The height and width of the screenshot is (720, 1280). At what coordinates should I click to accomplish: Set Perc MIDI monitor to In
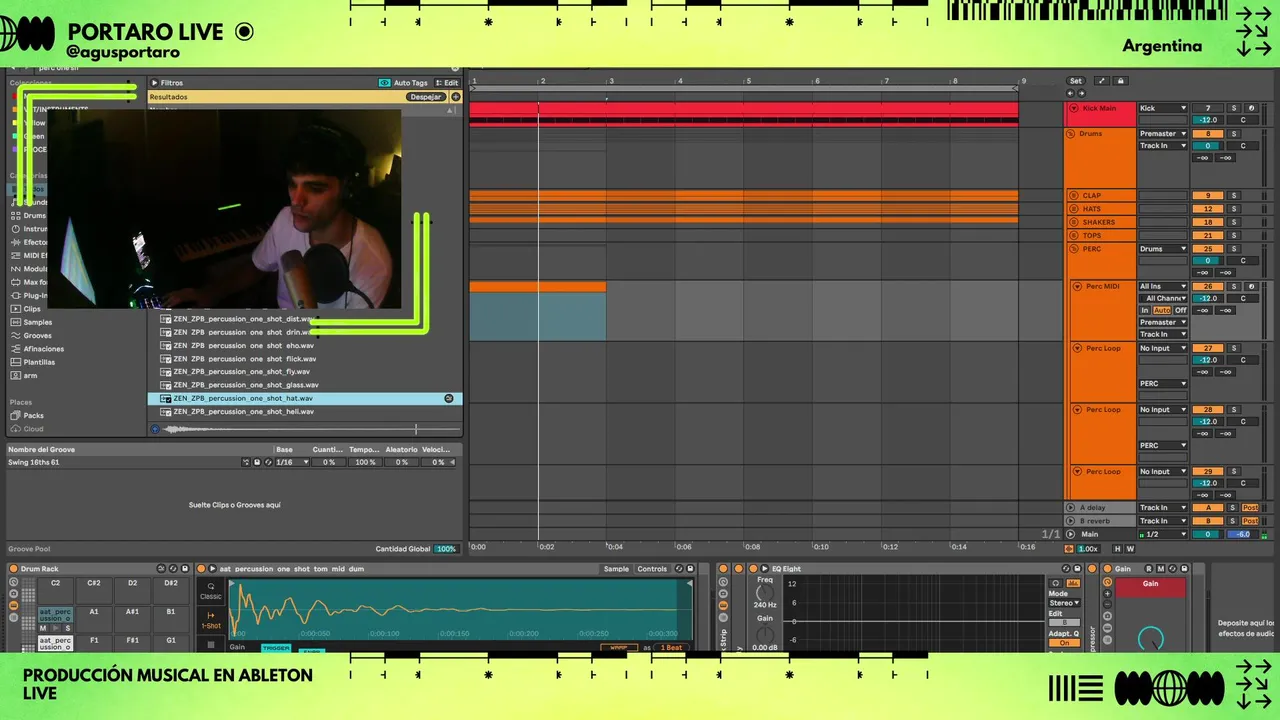(x=1145, y=310)
